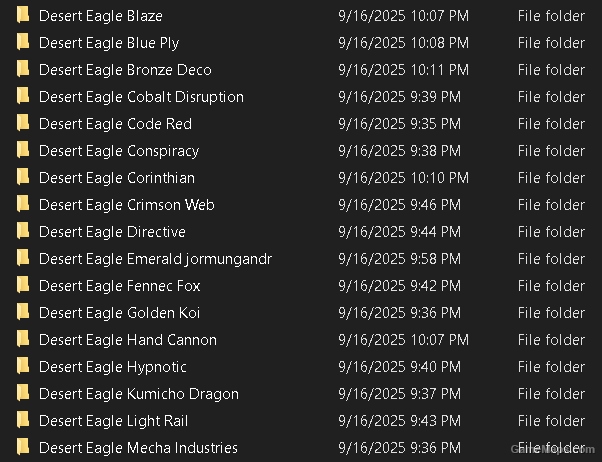602x462 pixels.
Task: Click the 9/16/2025 10:11 PM date cell
Action: coord(403,70)
